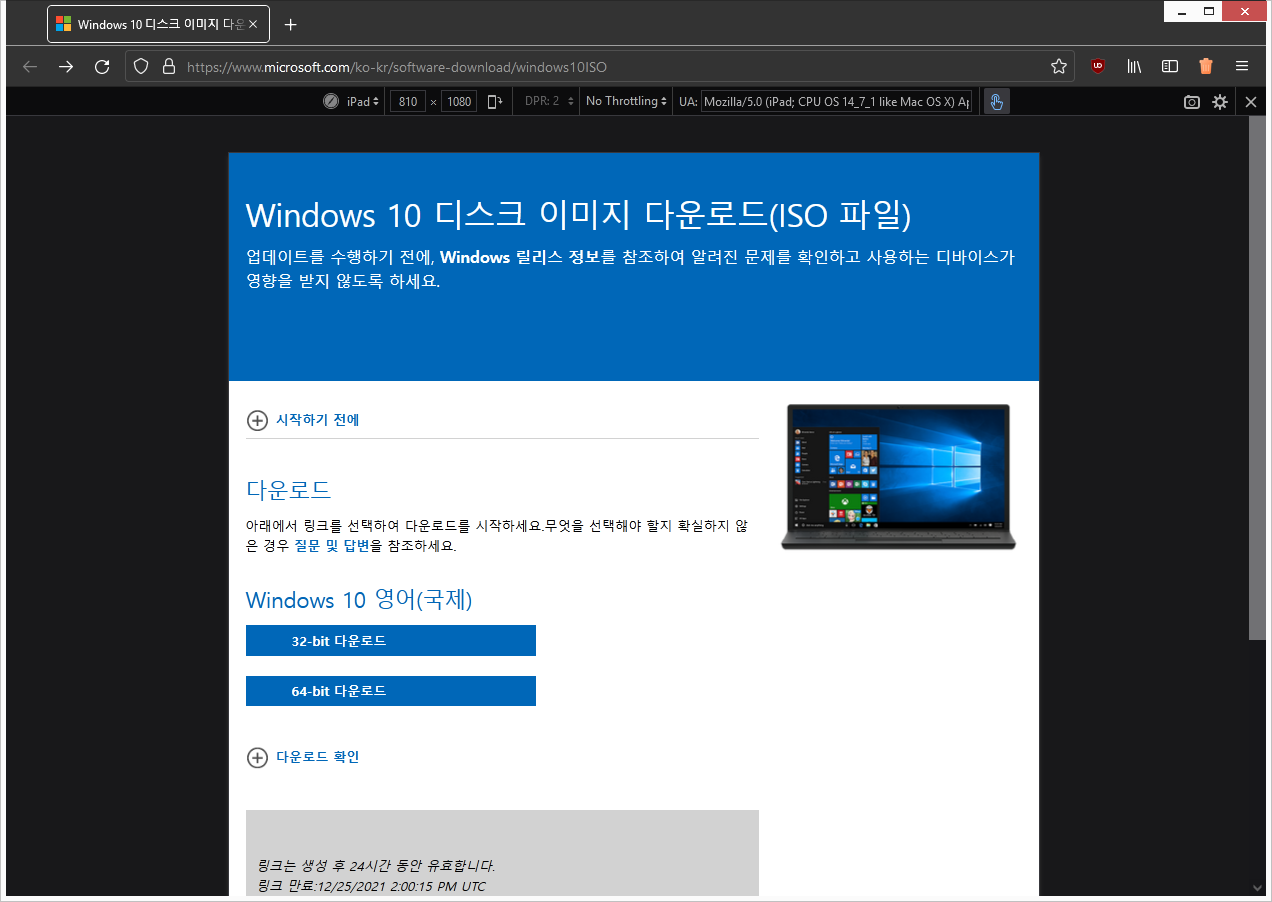
Task: Open responsive design mode settings gear
Action: pos(1220,102)
